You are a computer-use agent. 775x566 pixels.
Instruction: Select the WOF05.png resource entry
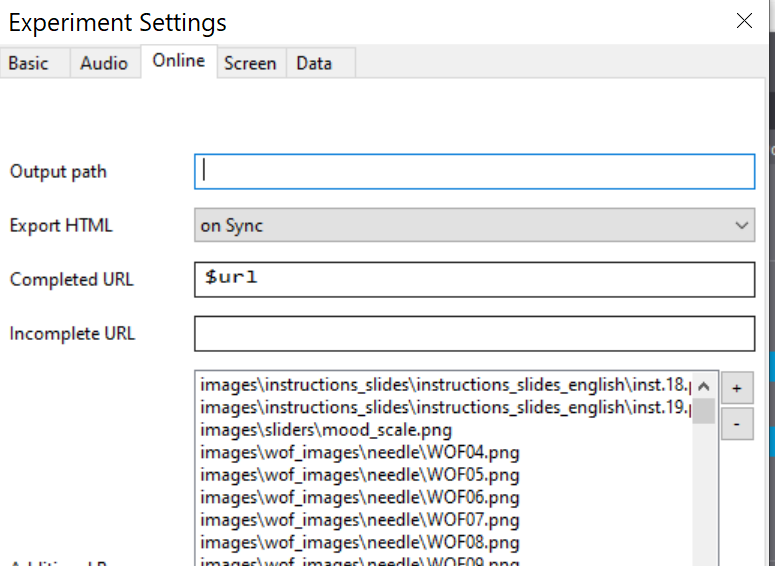pyautogui.click(x=360, y=475)
